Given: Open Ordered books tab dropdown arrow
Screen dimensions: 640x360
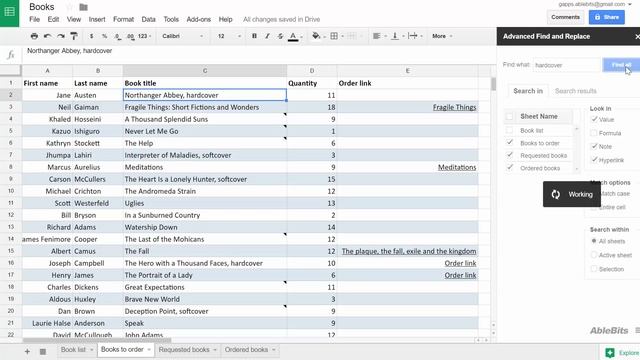Looking at the screenshot, I should 273,350.
